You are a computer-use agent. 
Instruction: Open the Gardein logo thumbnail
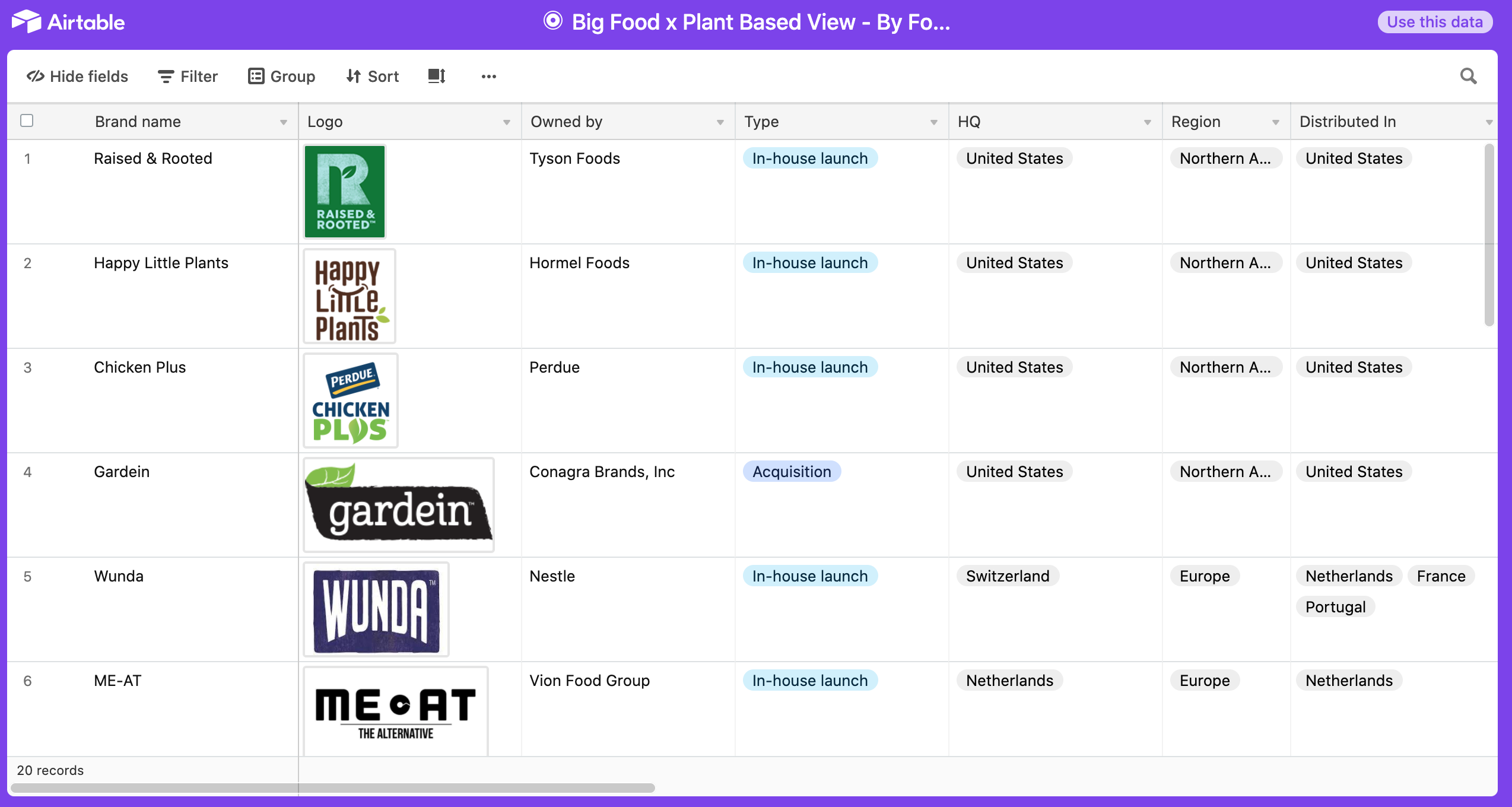click(x=399, y=505)
